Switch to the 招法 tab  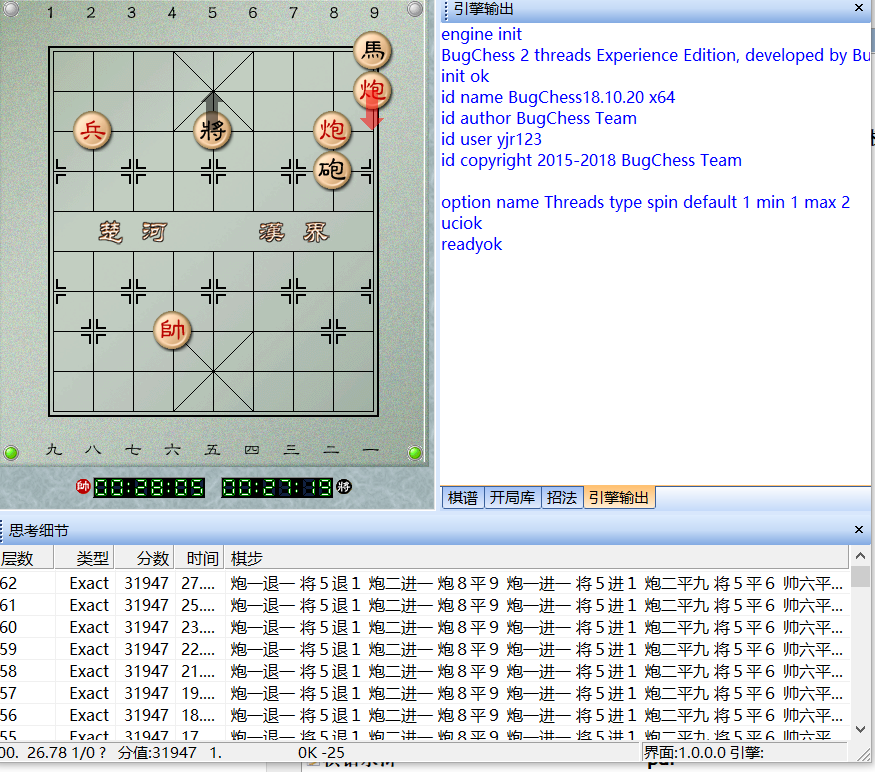pyautogui.click(x=562, y=497)
